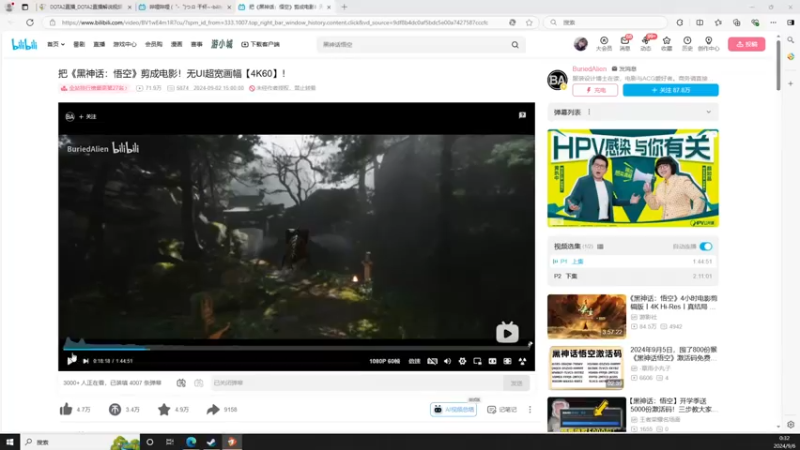The height and width of the screenshot is (450, 800).
Task: Favorite the video with the star icon
Action: 164,409
